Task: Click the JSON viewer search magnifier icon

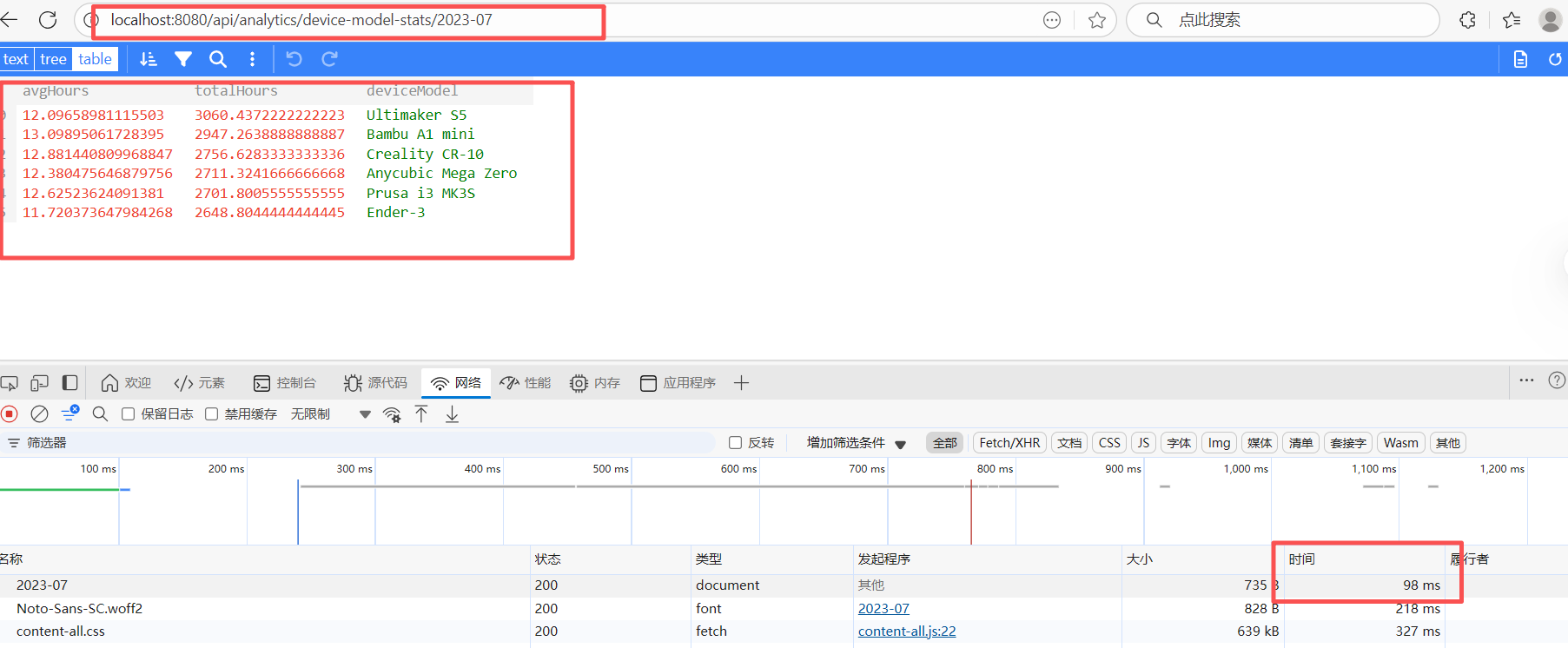Action: coord(218,59)
